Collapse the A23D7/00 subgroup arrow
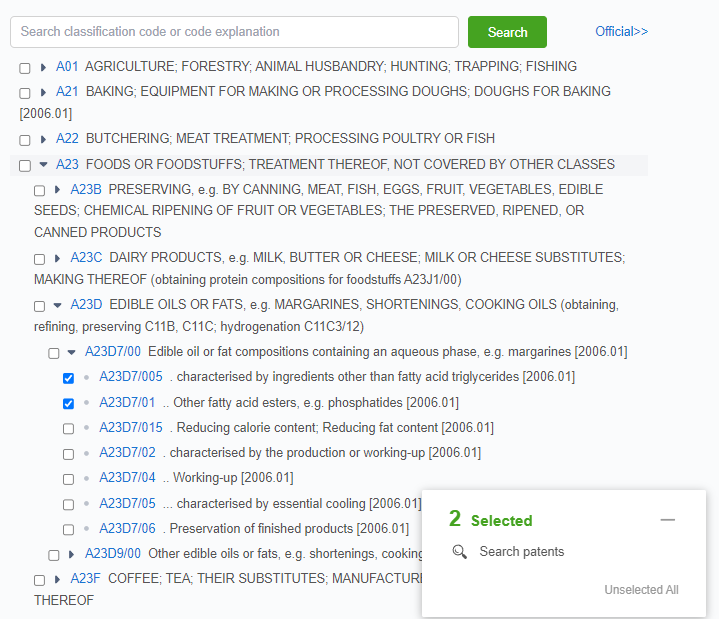 [71, 352]
